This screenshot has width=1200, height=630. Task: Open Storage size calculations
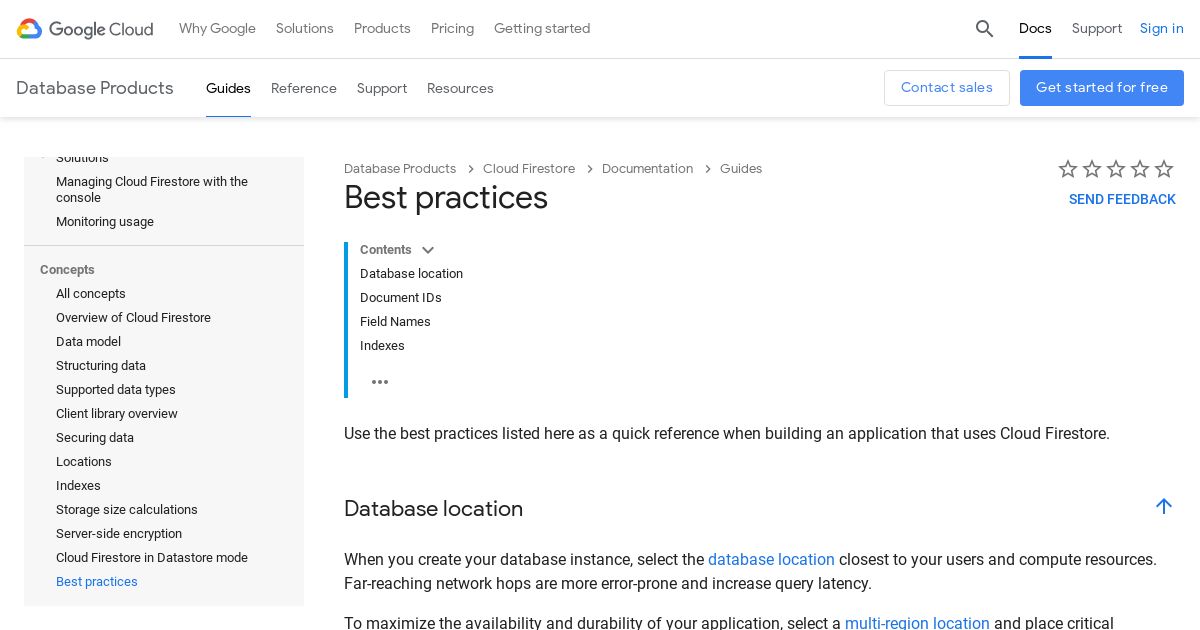point(127,510)
